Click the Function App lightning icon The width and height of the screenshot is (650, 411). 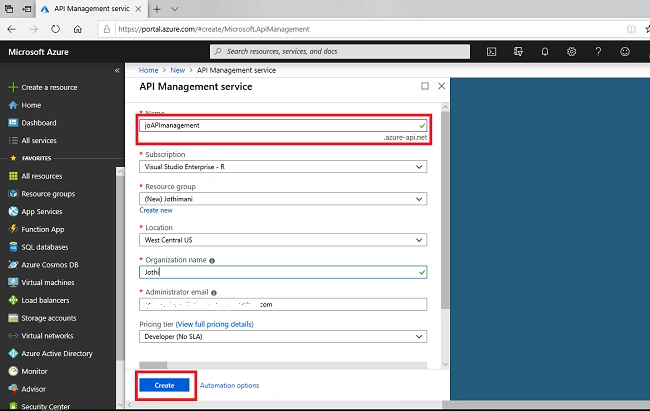point(13,229)
